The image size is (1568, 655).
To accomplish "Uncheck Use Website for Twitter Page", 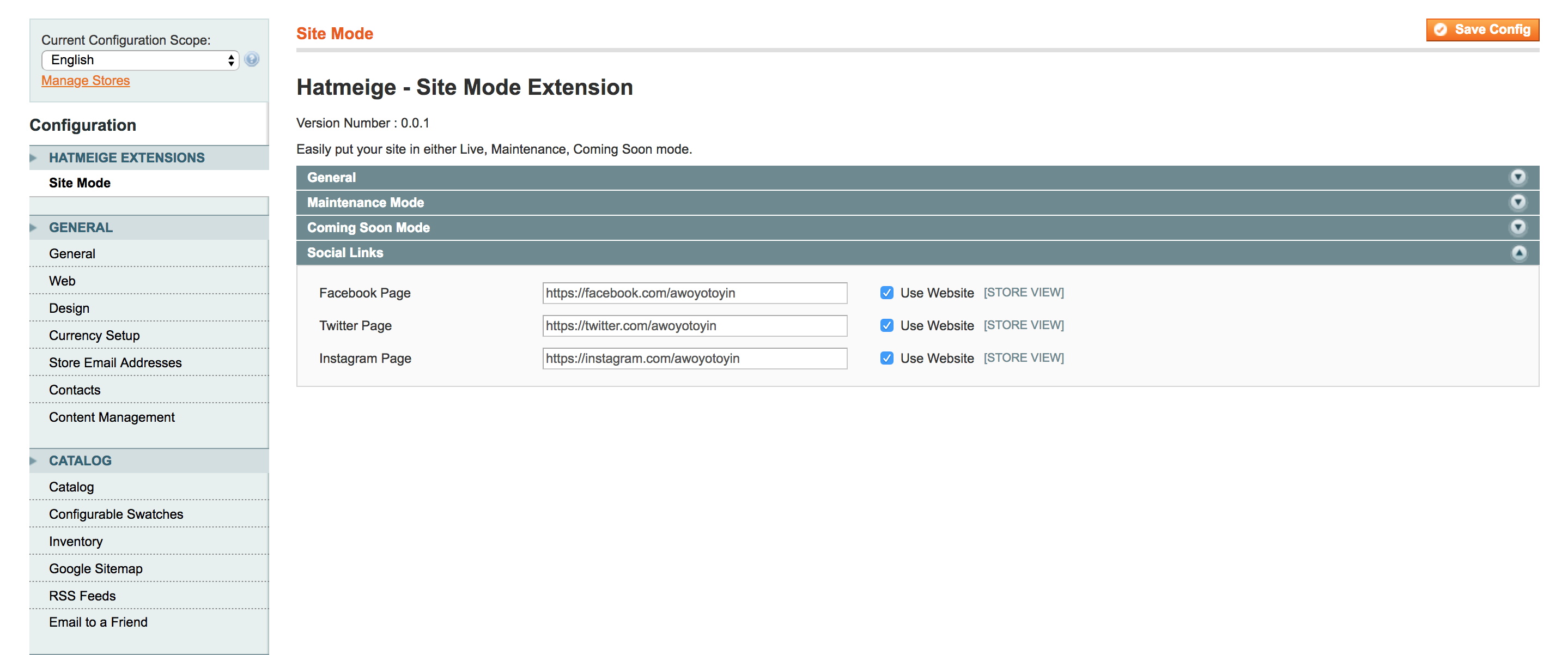I will pos(886,326).
